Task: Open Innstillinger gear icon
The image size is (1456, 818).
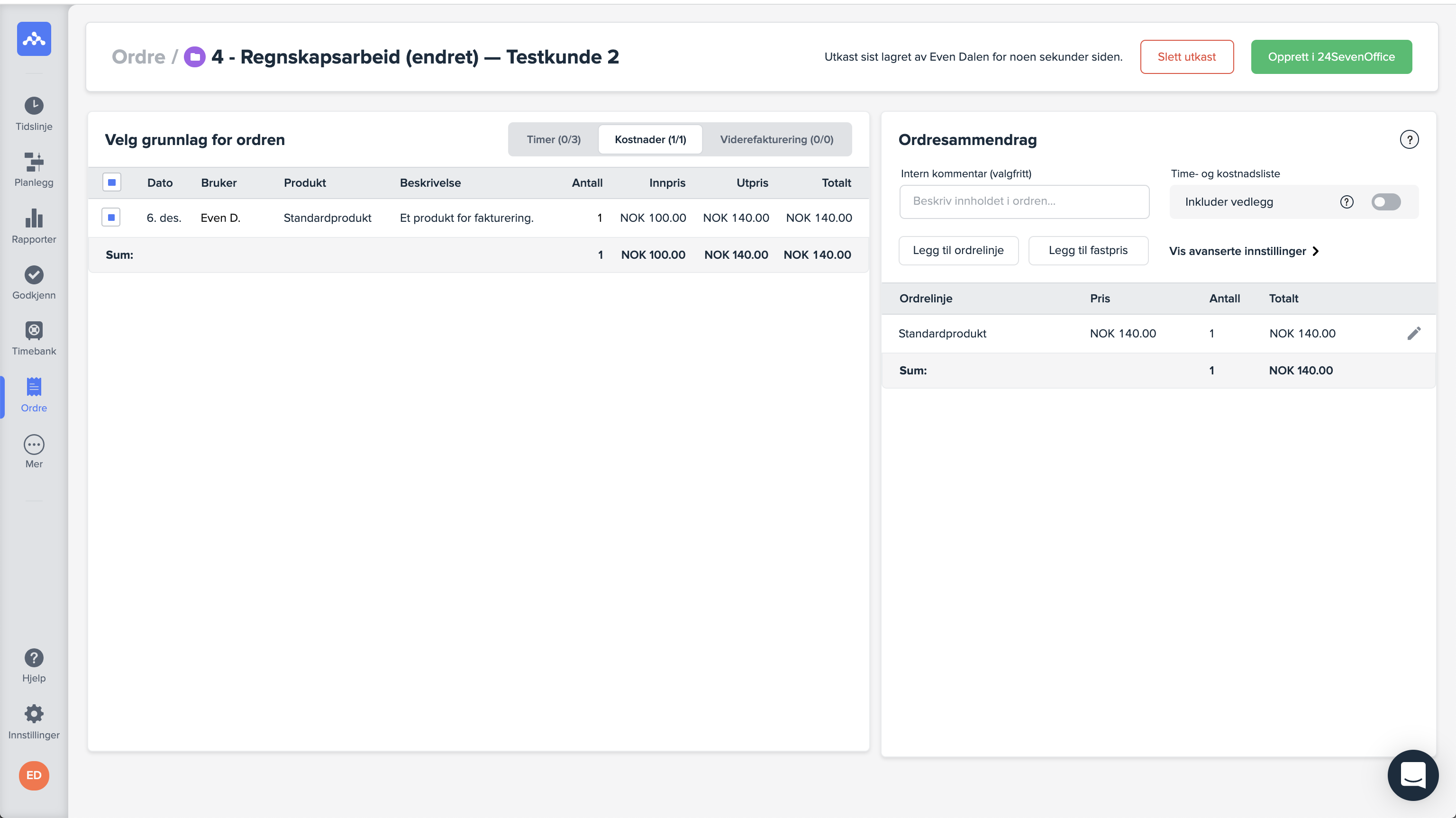Action: (34, 714)
